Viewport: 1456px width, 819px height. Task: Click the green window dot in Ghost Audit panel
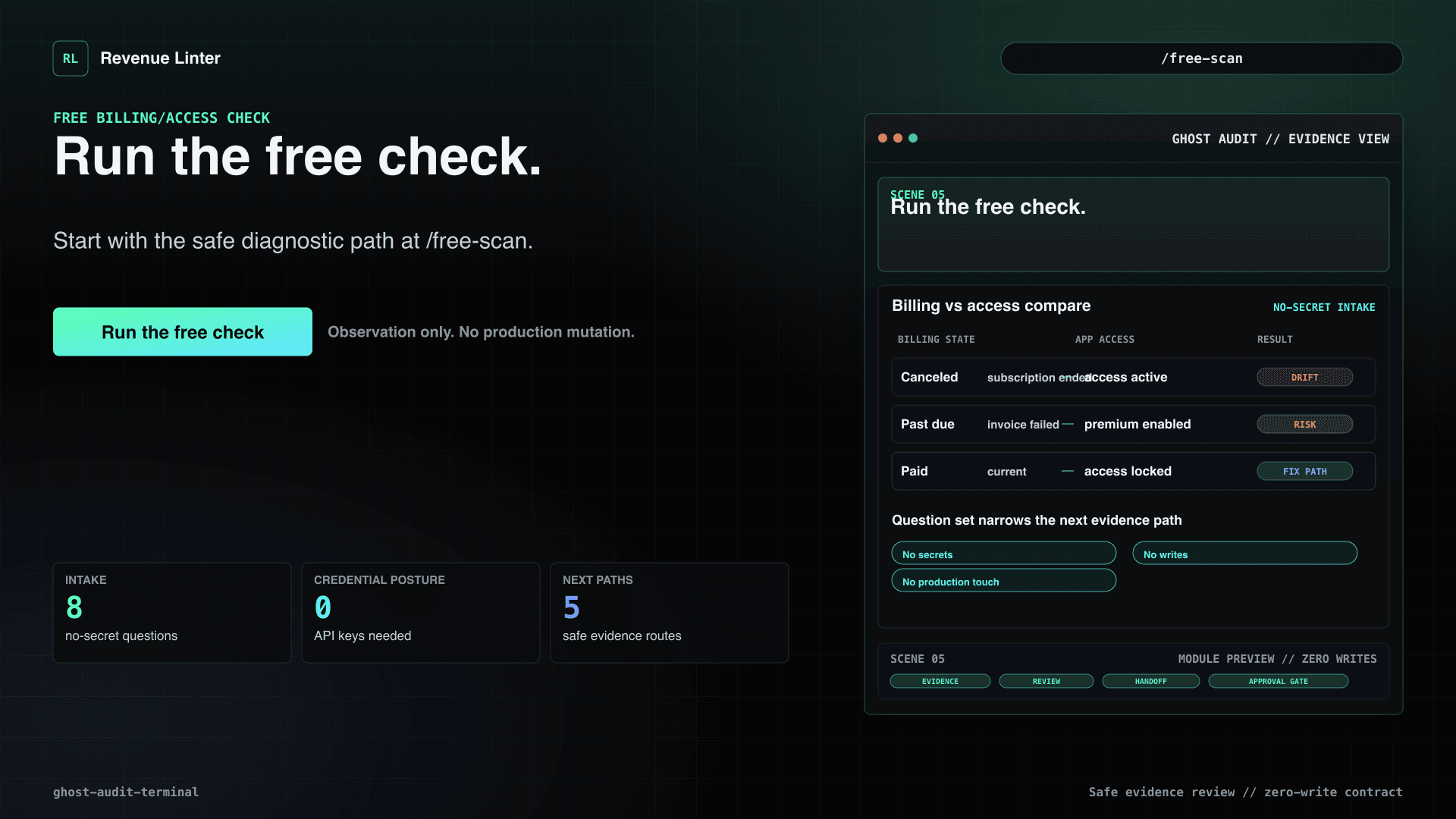coord(913,138)
